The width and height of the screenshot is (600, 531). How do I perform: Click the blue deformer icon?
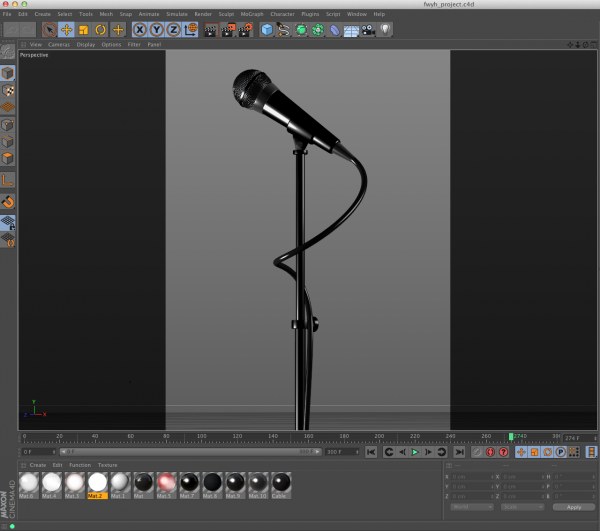click(335, 30)
